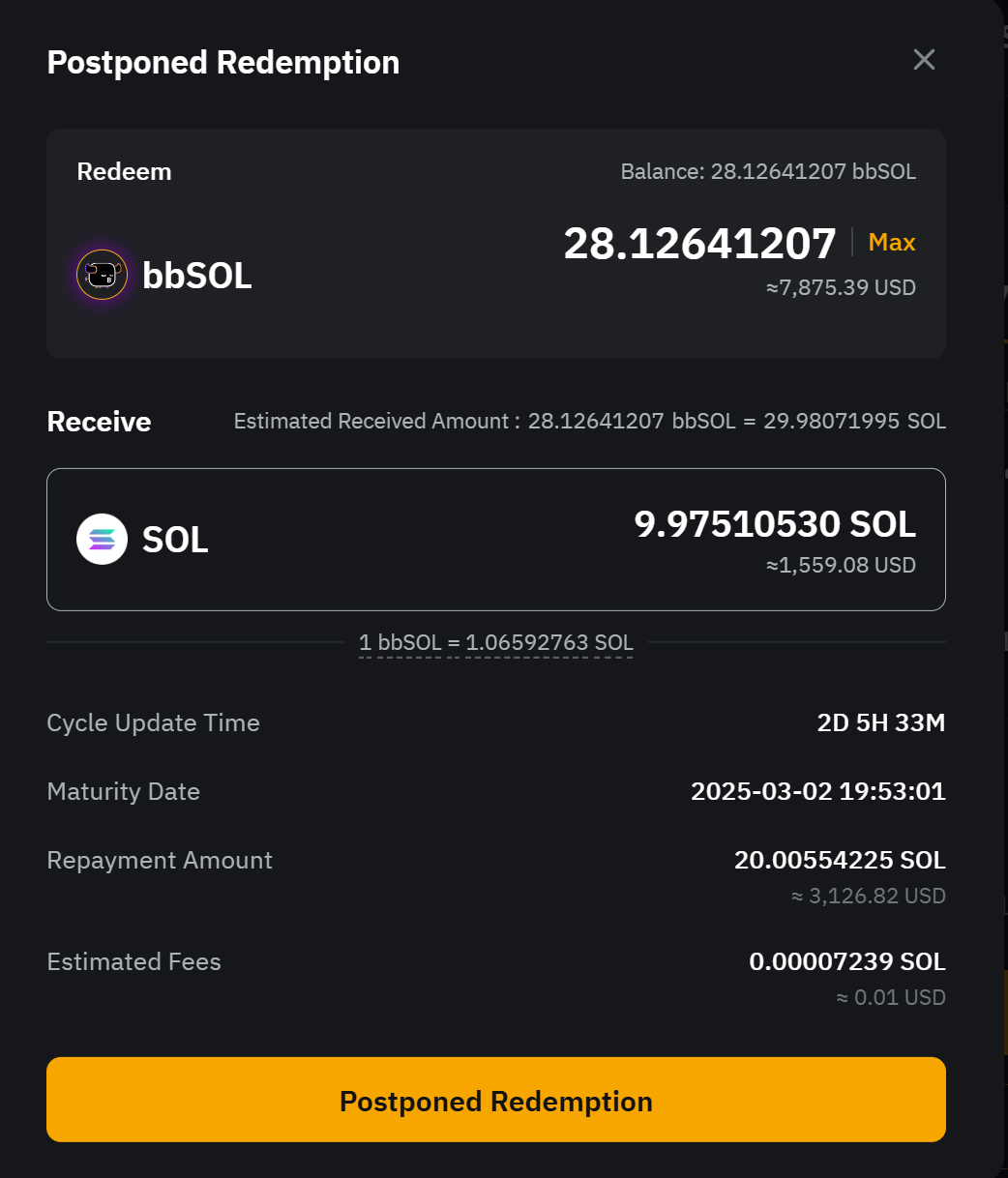Click the Repayment Amount label
This screenshot has height=1178, width=1008.
tap(160, 861)
